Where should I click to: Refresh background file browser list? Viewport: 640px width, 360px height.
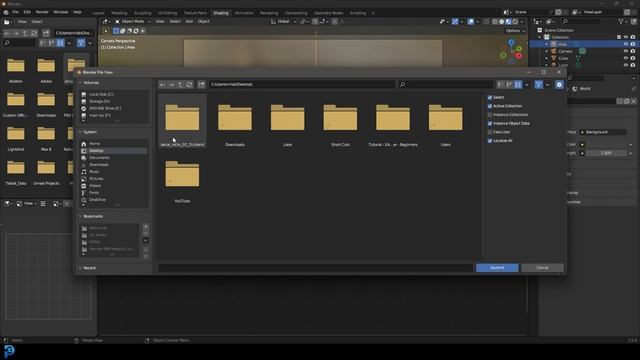pos(34,33)
